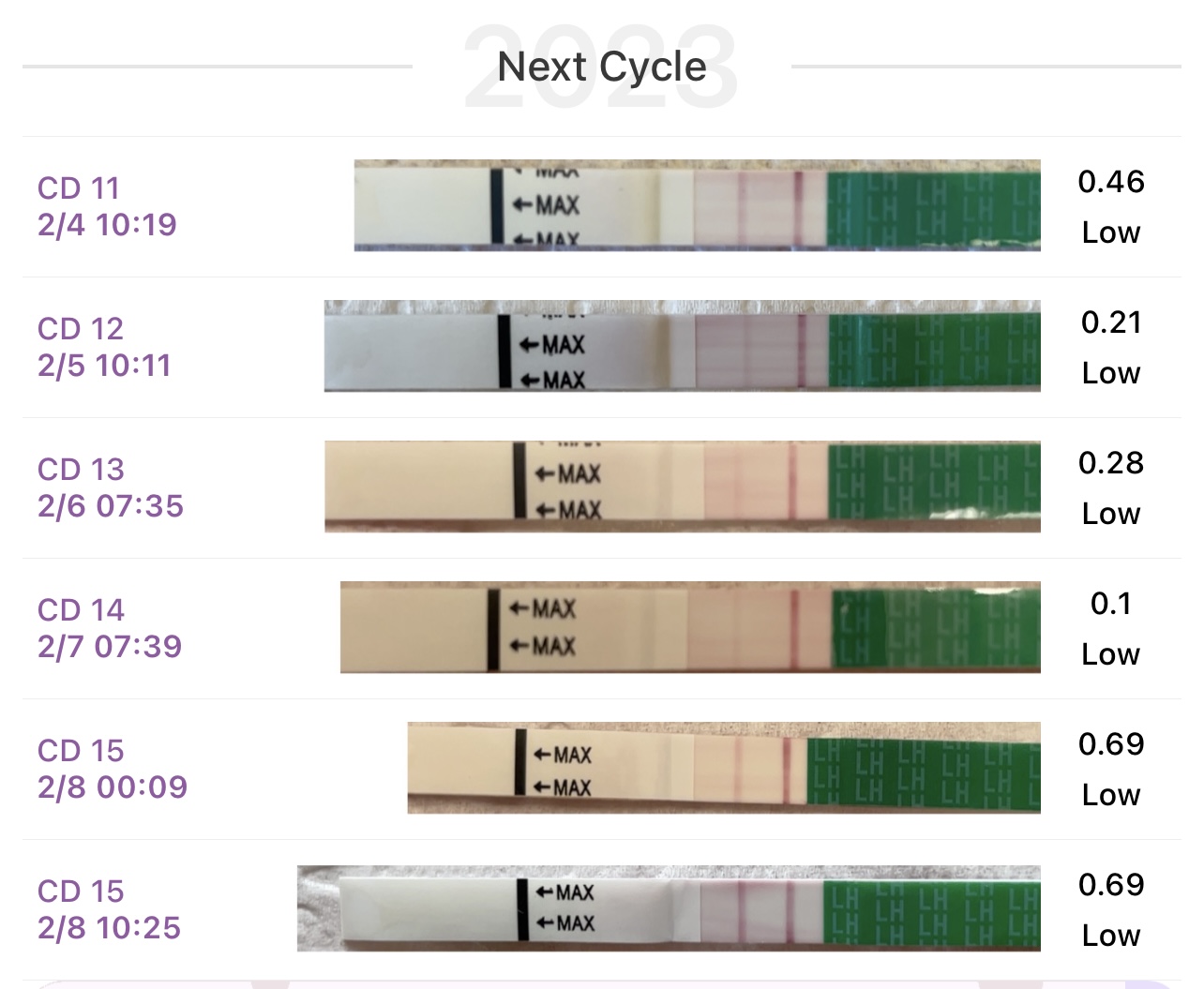Select the CD 15 2/8 00:09 date label

(112, 769)
